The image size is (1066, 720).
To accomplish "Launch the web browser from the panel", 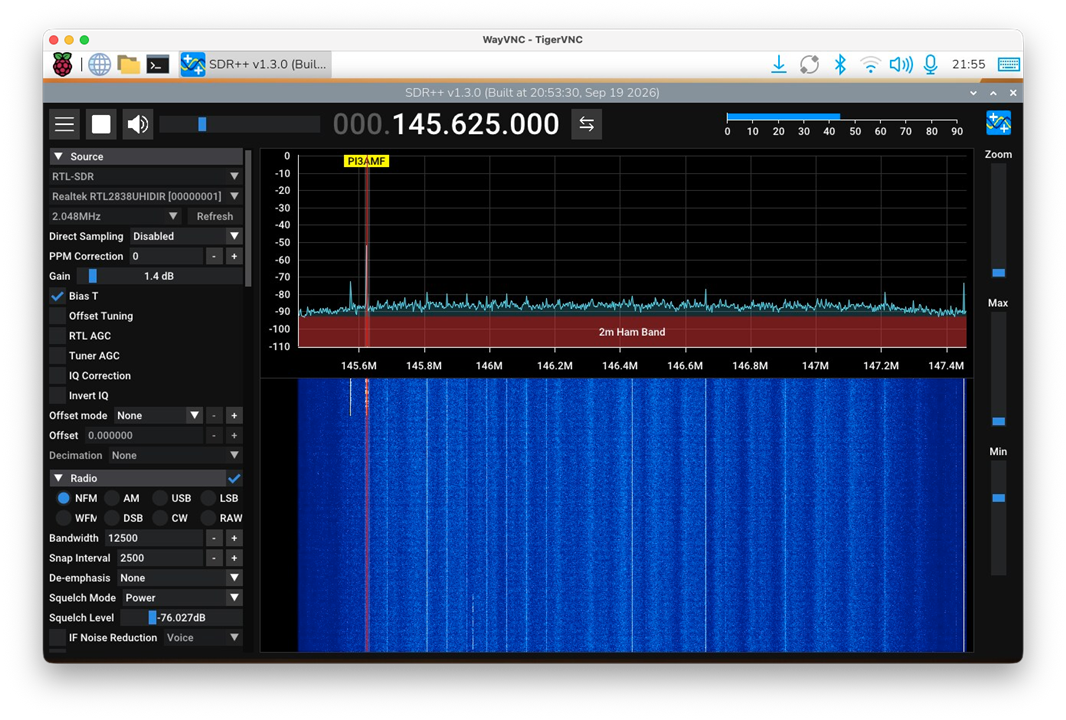I will click(99, 65).
